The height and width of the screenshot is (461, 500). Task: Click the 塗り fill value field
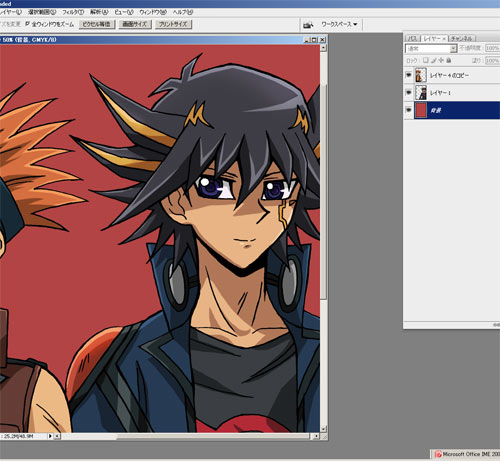(492, 61)
